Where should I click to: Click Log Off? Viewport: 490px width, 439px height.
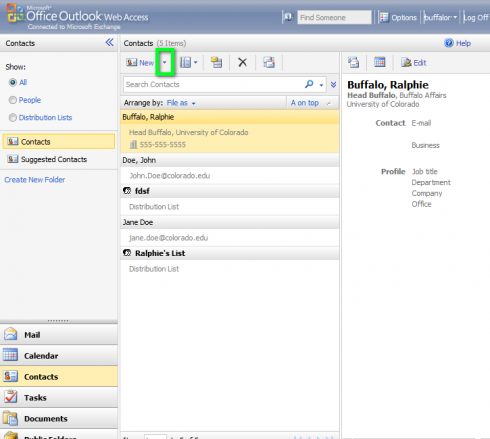pos(476,17)
